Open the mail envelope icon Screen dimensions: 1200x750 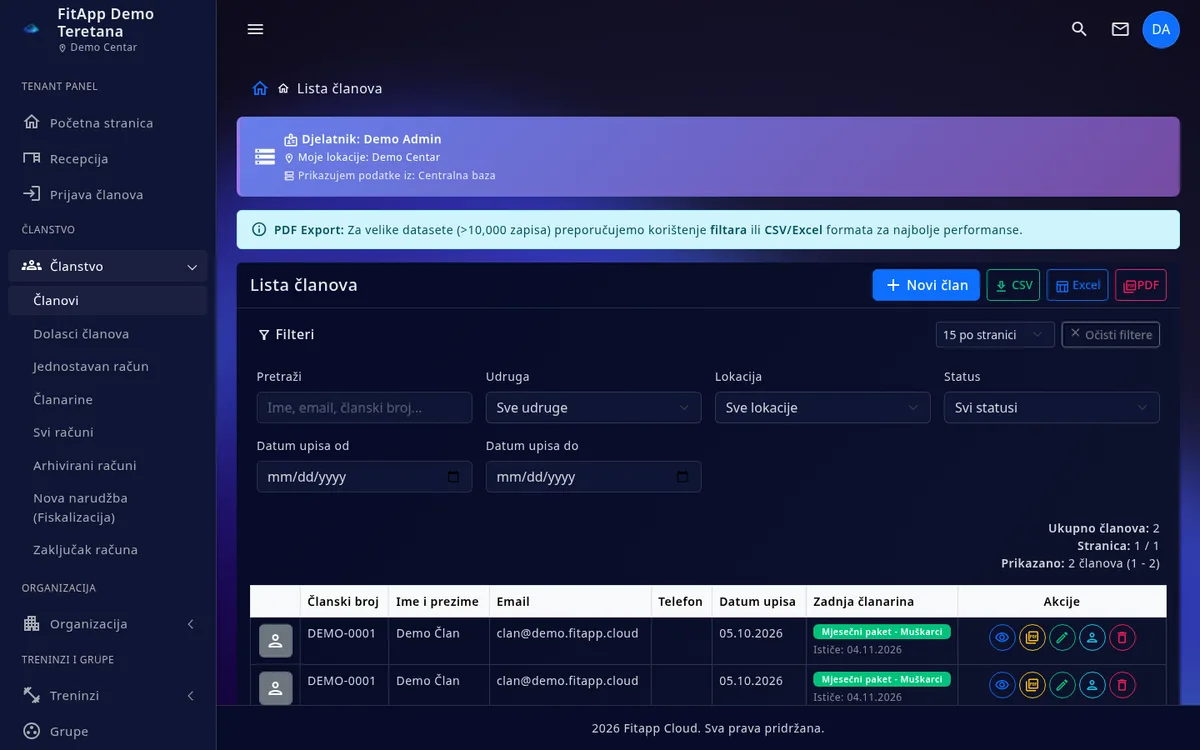pos(1120,29)
